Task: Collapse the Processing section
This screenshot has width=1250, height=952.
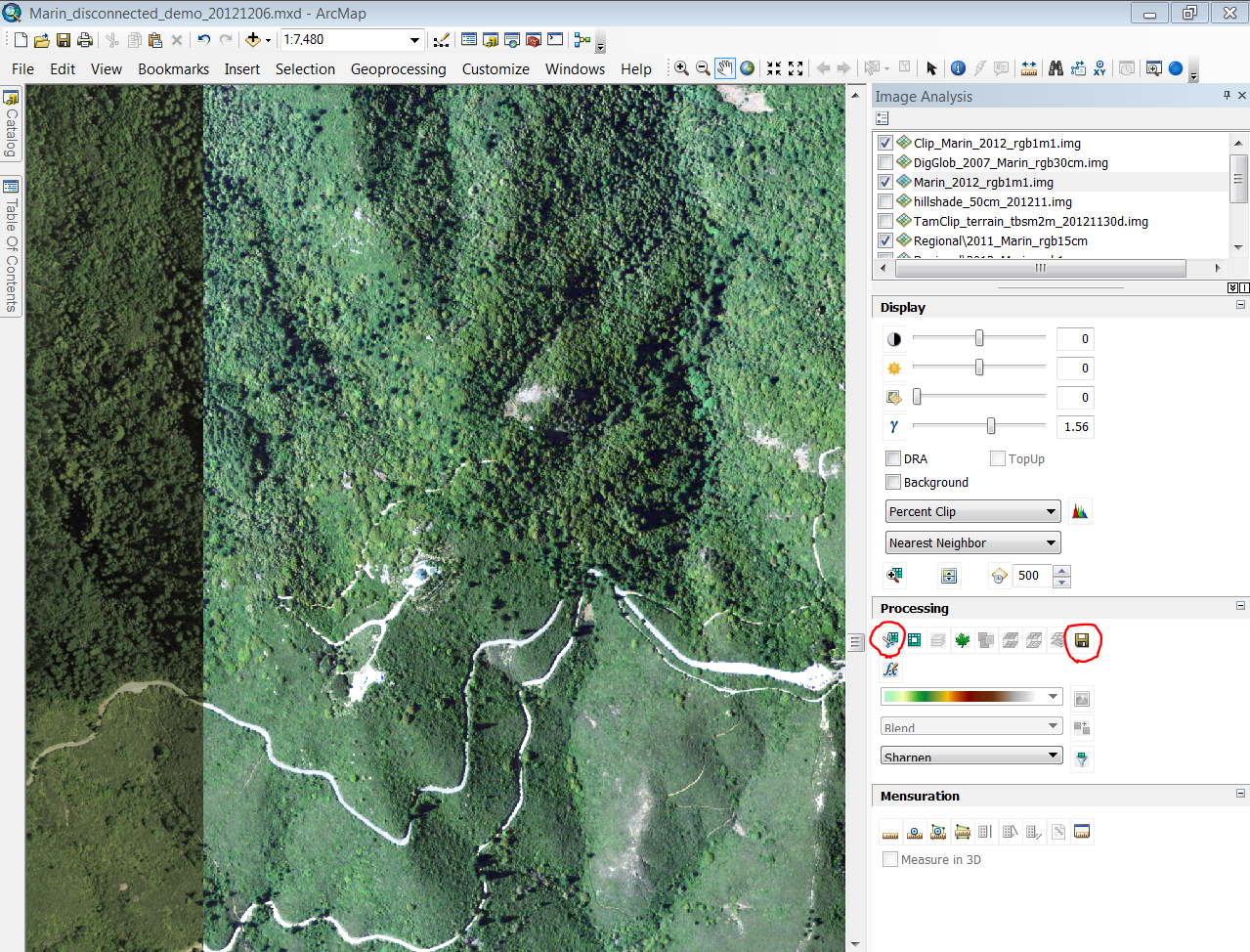Action: 1241,607
